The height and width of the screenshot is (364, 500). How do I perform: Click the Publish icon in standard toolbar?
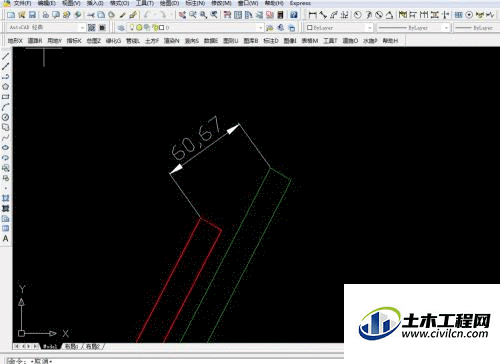pyautogui.click(x=66, y=15)
